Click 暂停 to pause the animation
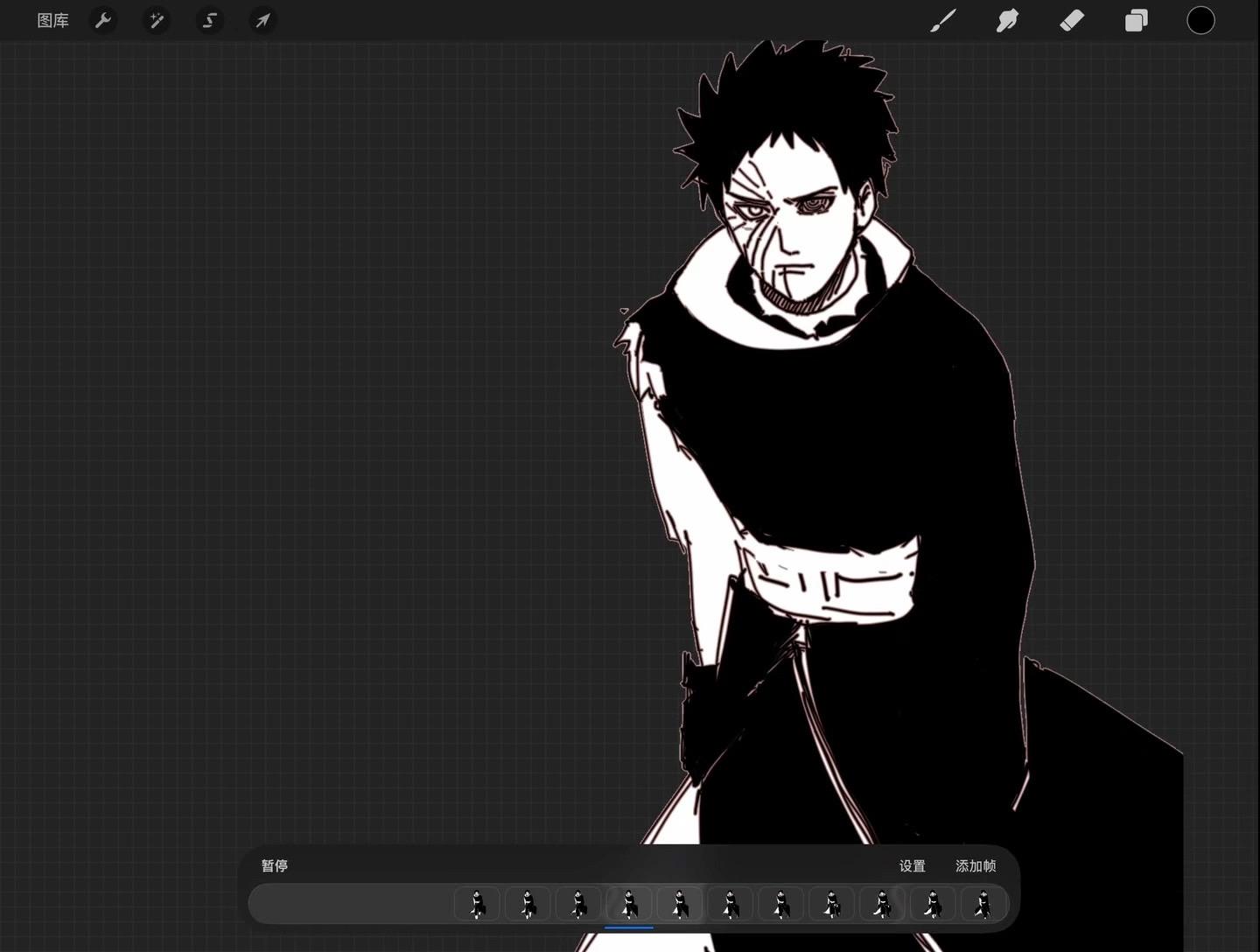This screenshot has width=1260, height=952. click(275, 865)
